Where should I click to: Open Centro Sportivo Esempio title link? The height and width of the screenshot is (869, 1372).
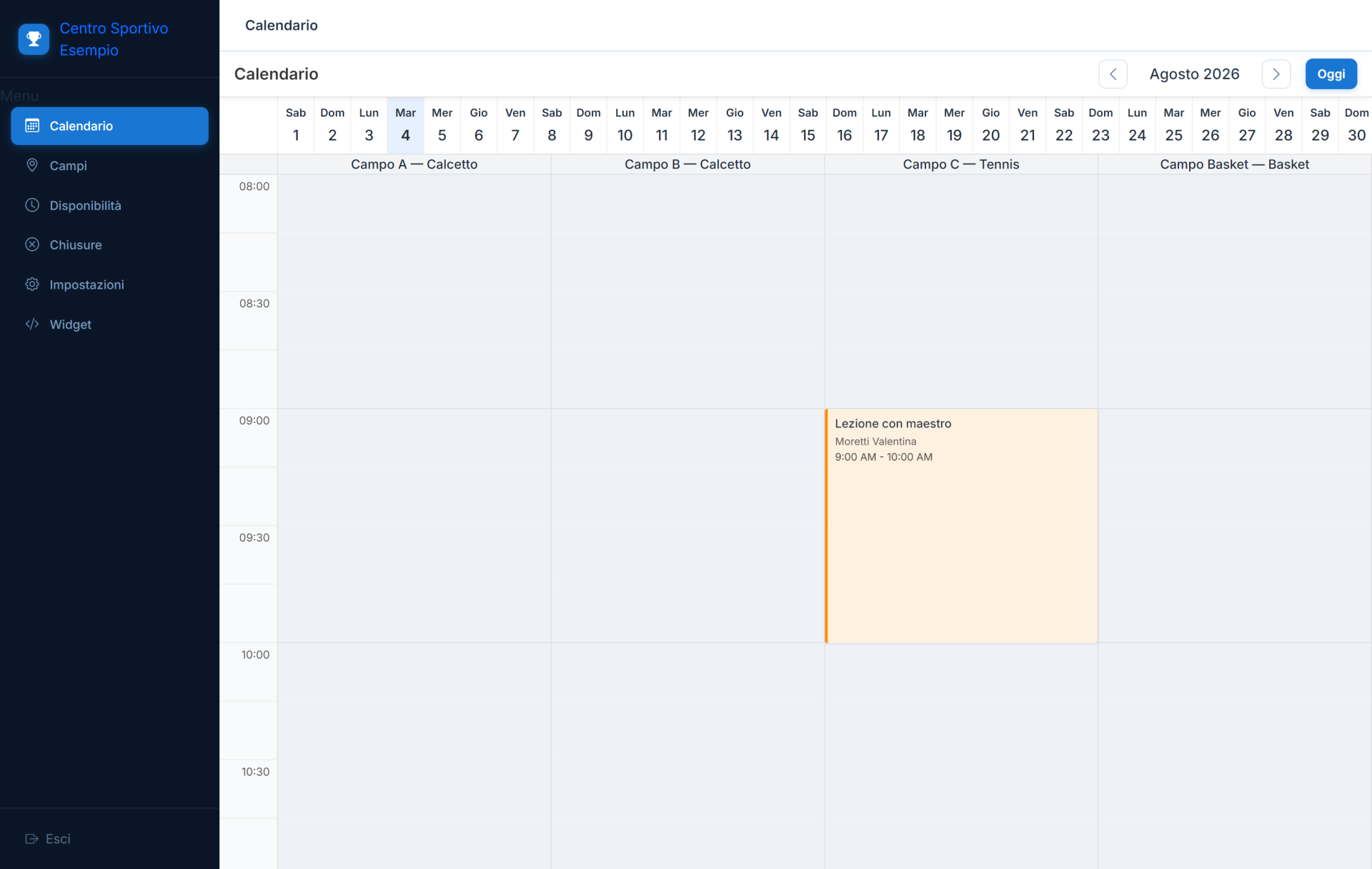114,39
